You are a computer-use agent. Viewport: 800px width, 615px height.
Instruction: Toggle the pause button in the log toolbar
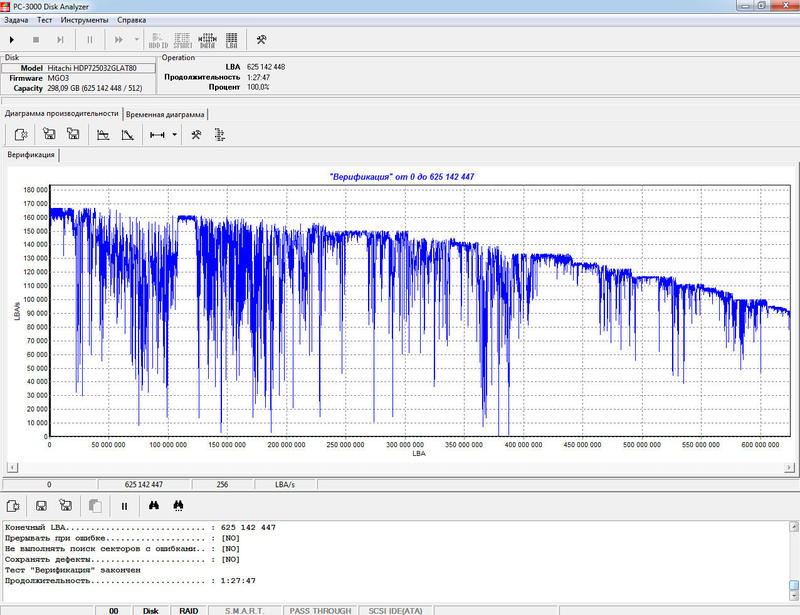pyautogui.click(x=124, y=506)
